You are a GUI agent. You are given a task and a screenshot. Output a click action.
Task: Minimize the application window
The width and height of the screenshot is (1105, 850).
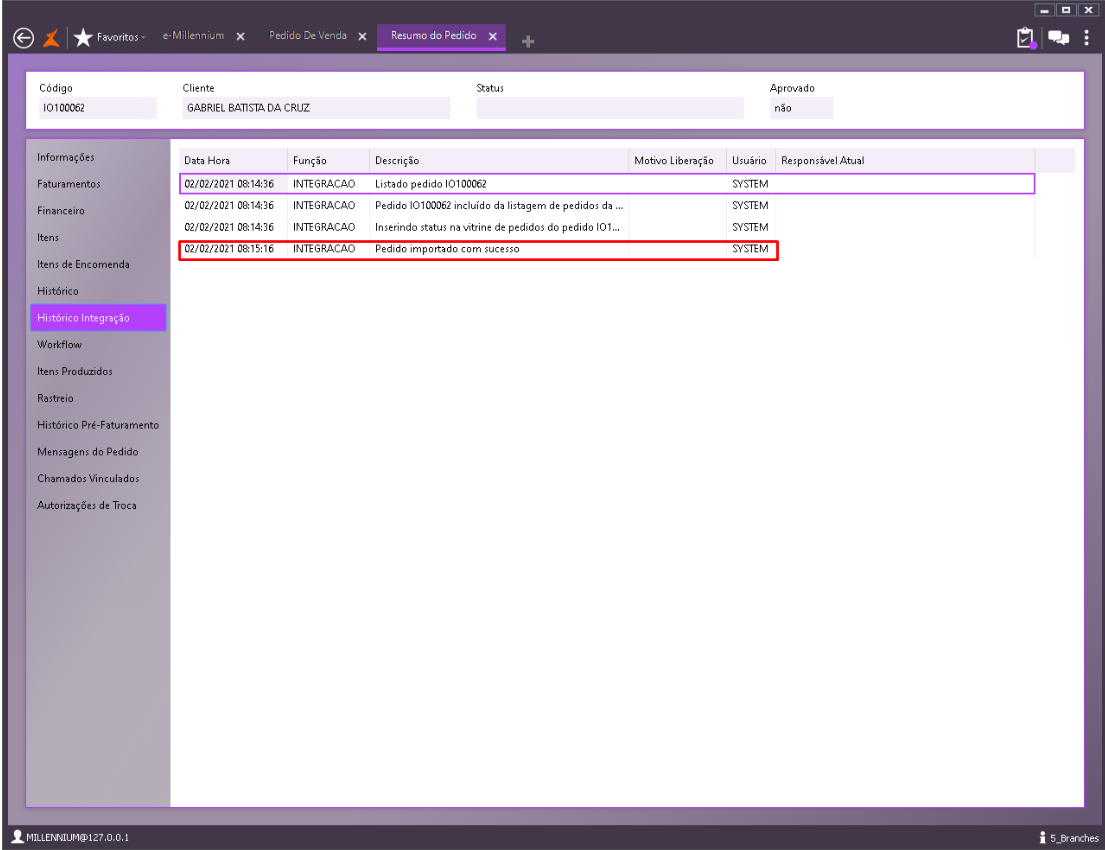tap(1044, 10)
